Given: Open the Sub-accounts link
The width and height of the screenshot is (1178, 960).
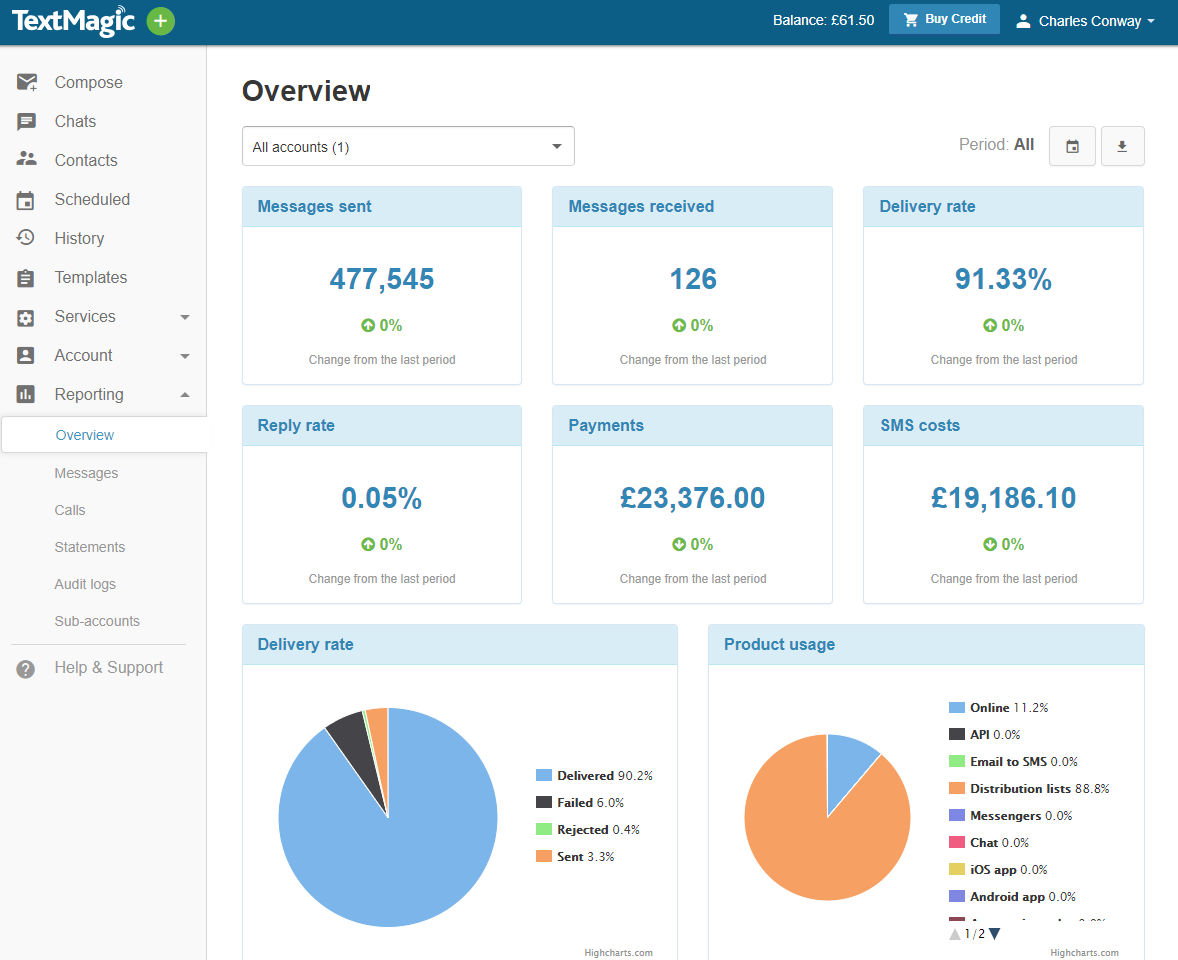Looking at the screenshot, I should (x=97, y=621).
